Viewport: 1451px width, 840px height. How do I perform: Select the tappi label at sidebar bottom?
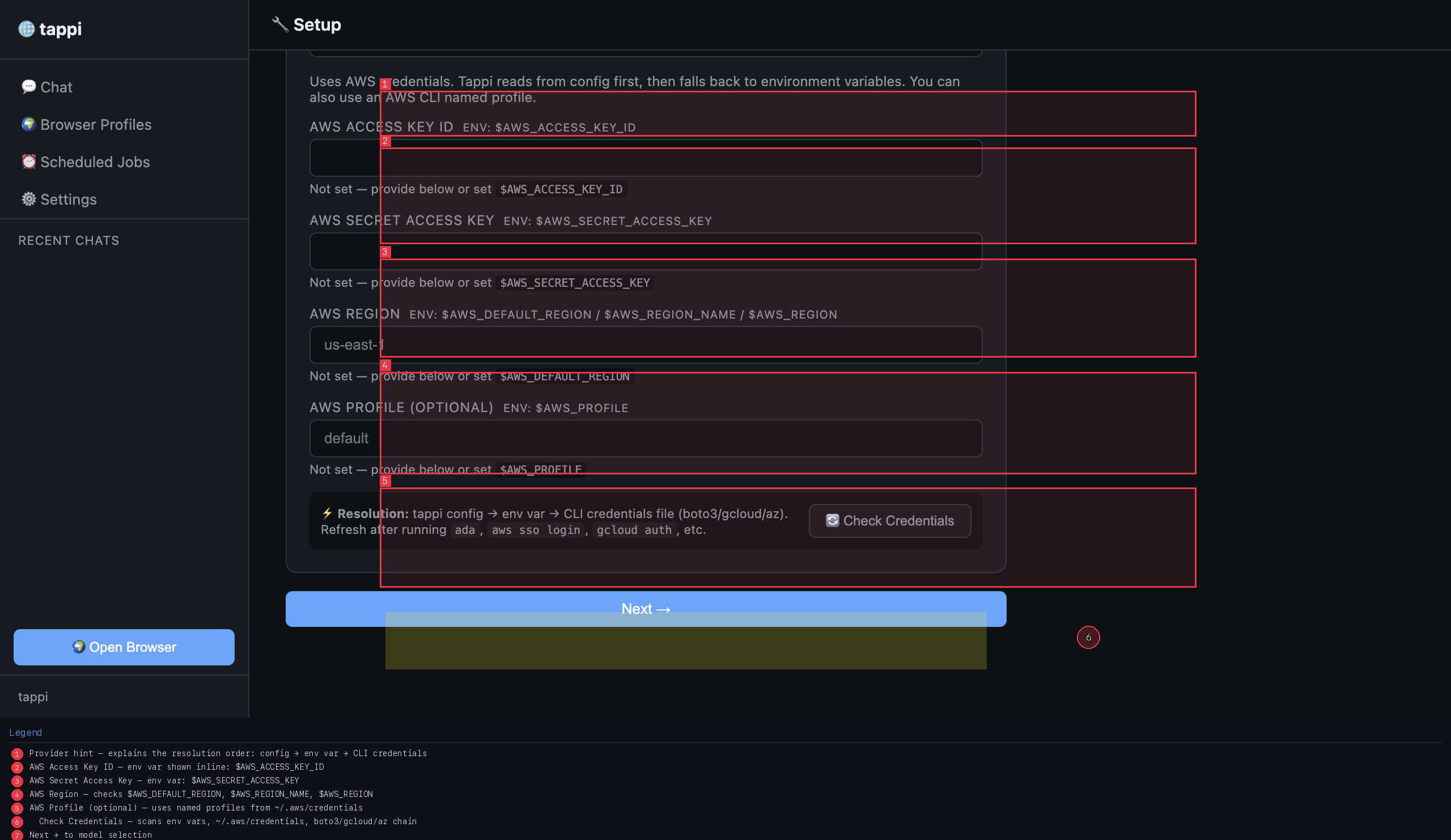tap(33, 697)
